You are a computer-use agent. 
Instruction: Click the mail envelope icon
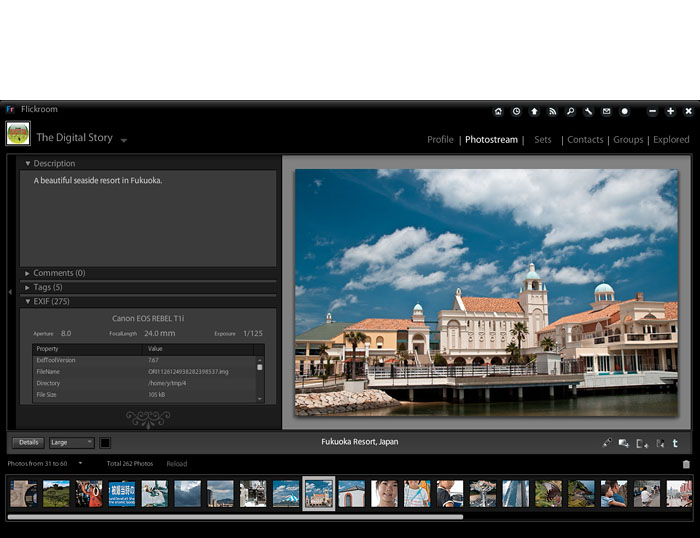pos(606,111)
